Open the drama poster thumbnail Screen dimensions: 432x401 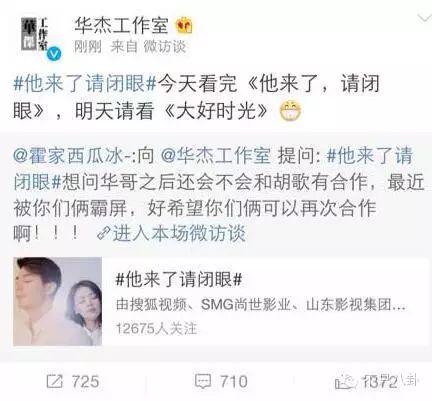coord(58,301)
